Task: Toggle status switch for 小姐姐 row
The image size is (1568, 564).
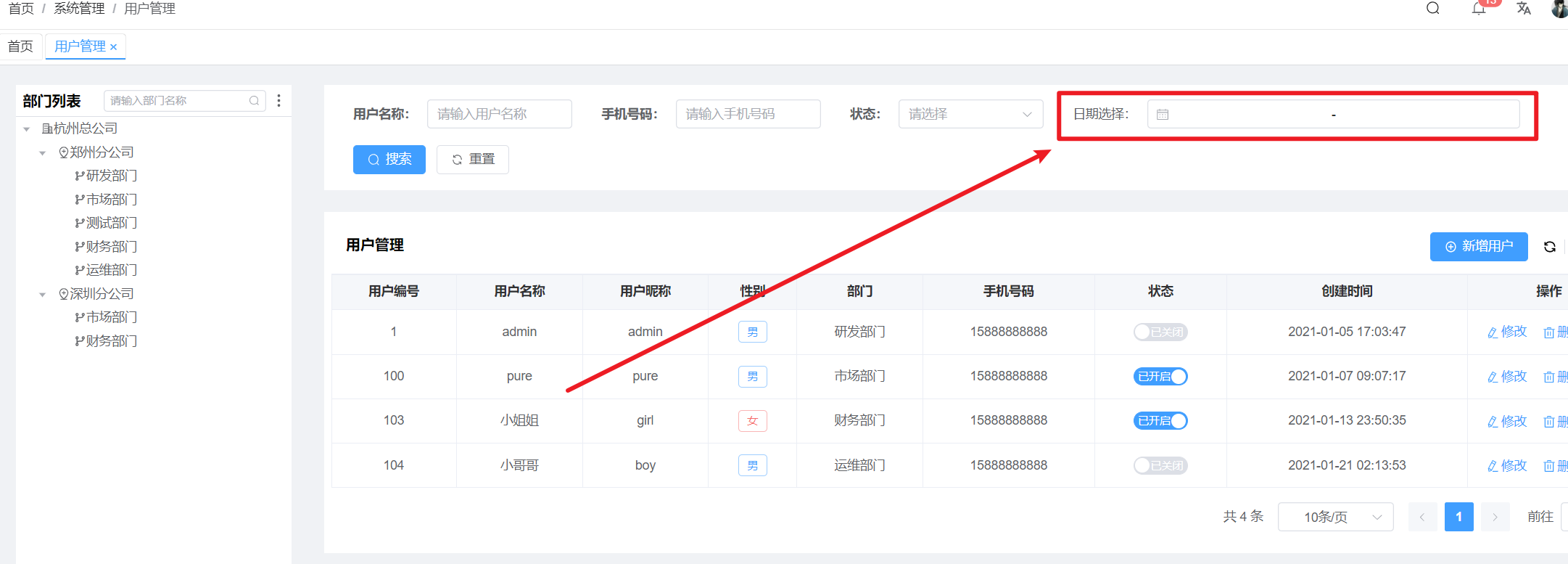Action: click(x=1160, y=421)
